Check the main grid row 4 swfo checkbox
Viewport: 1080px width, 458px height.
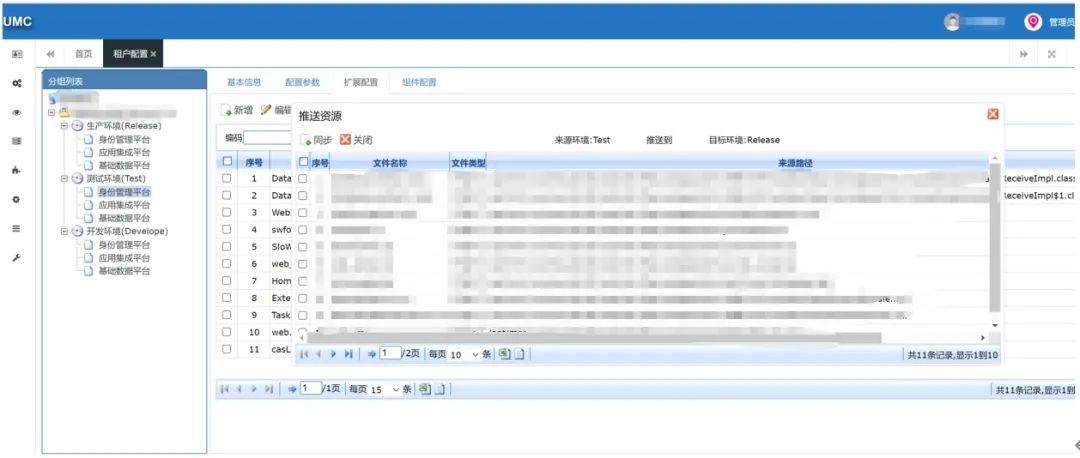coord(227,229)
